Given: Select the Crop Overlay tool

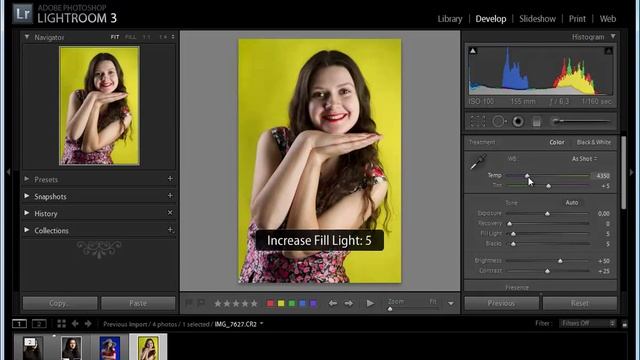Looking at the screenshot, I should click(x=478, y=121).
